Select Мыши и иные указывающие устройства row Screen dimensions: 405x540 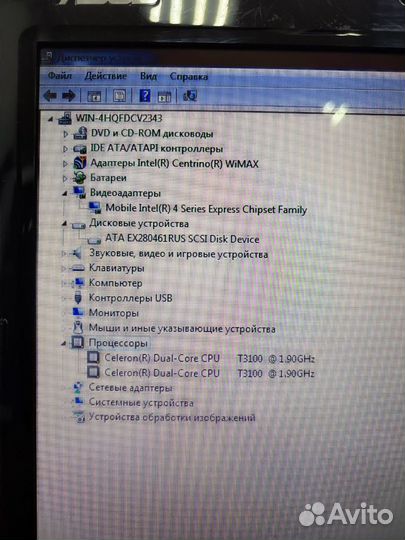182,328
